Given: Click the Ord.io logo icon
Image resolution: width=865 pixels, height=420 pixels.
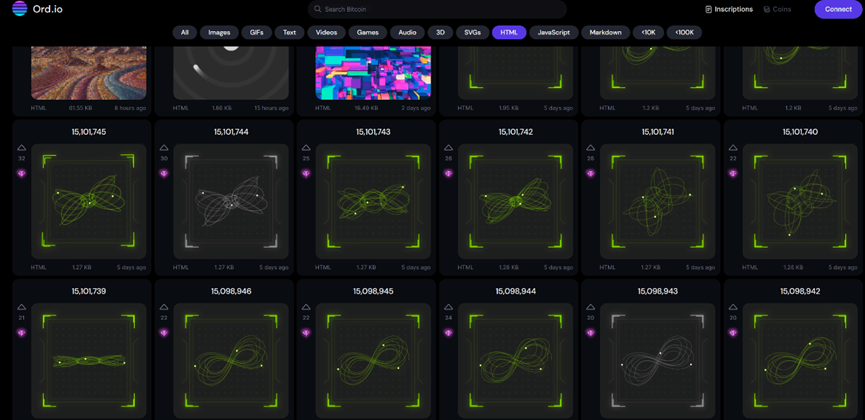Looking at the screenshot, I should pyautogui.click(x=19, y=9).
